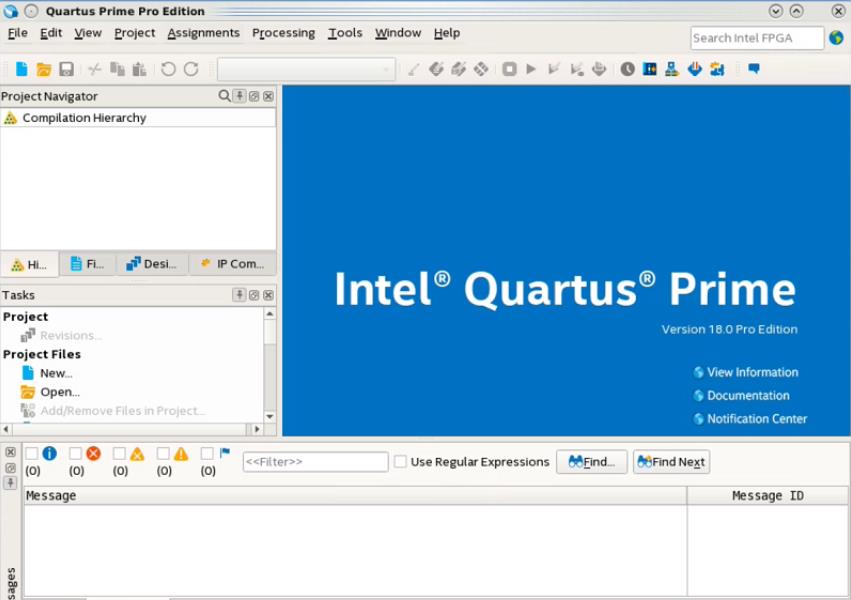Click the New file icon in toolbar
Image resolution: width=851 pixels, height=600 pixels.
click(22, 69)
